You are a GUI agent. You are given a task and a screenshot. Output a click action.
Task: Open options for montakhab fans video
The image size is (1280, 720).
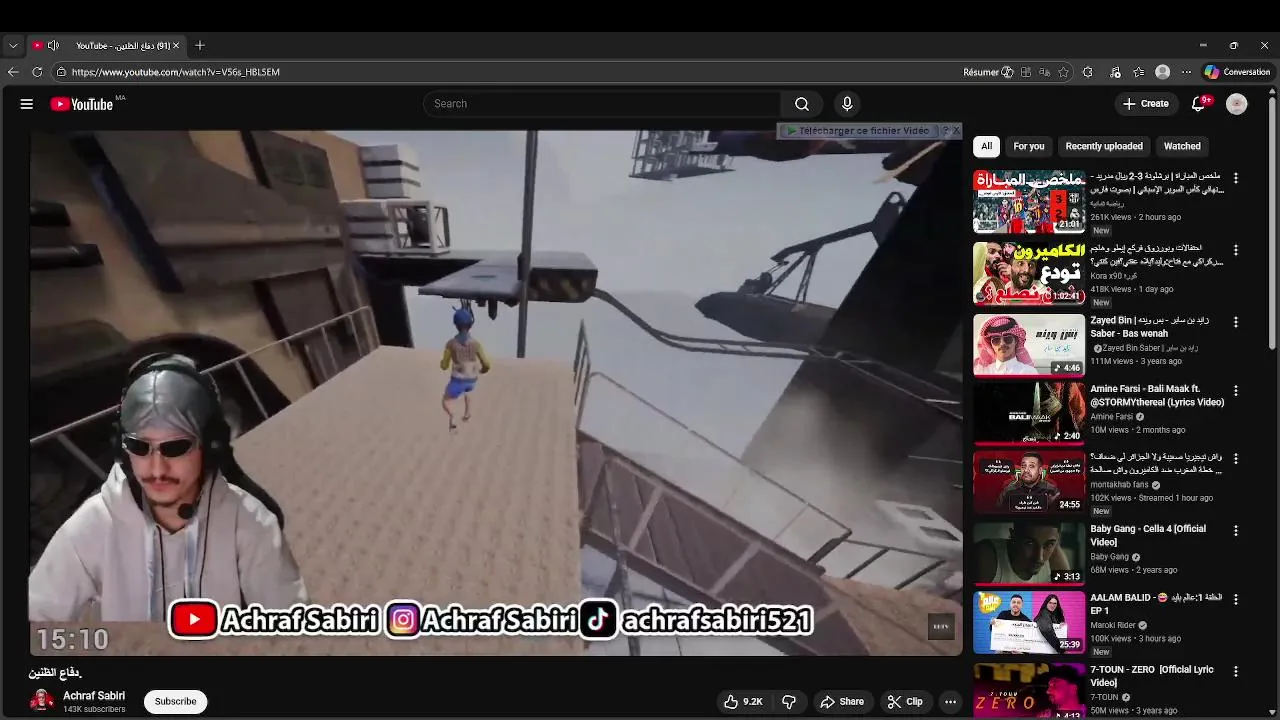point(1236,459)
